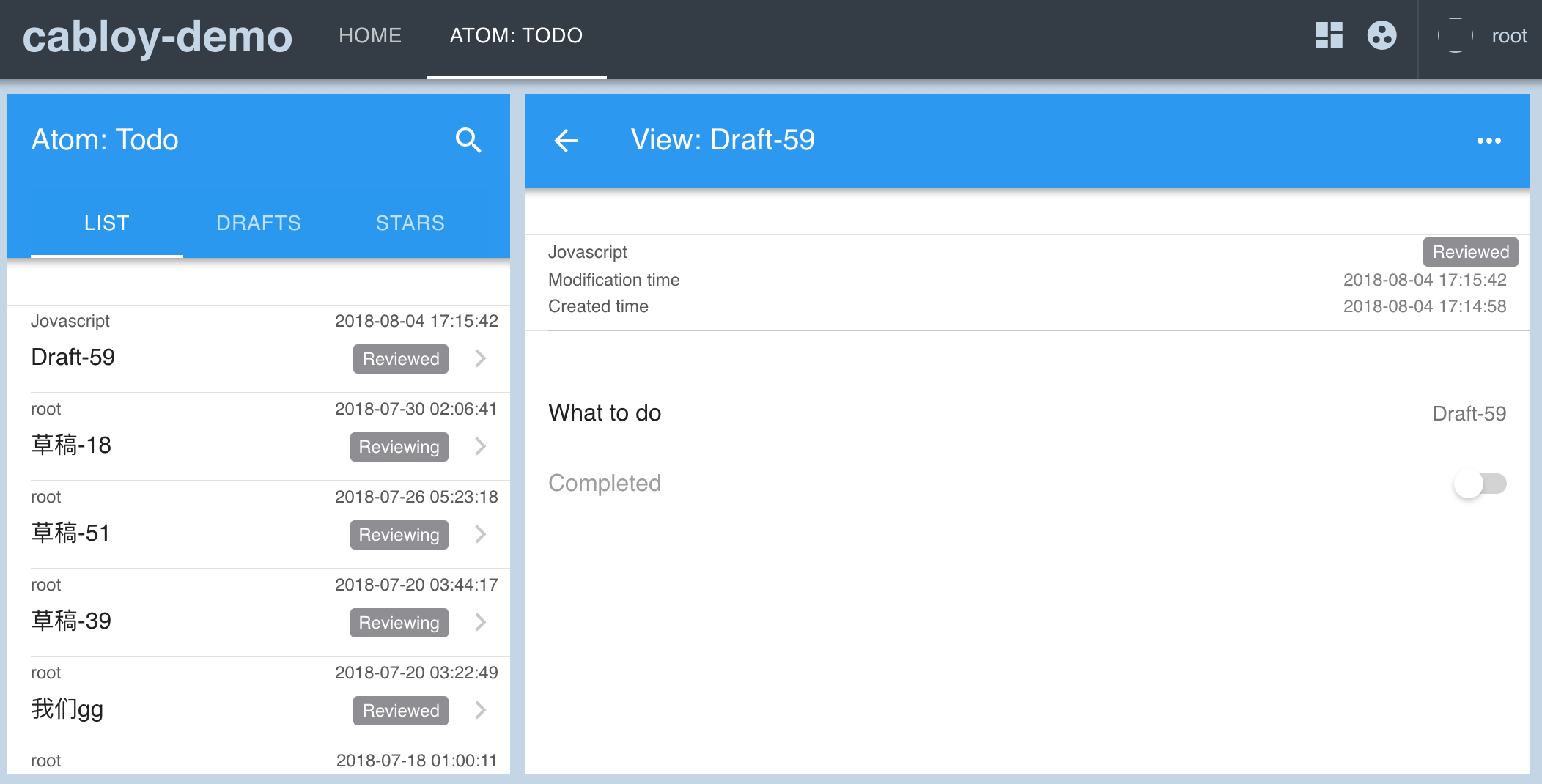Screen dimensions: 1542x784
Task: Click the What to do field label
Action: [x=605, y=413]
